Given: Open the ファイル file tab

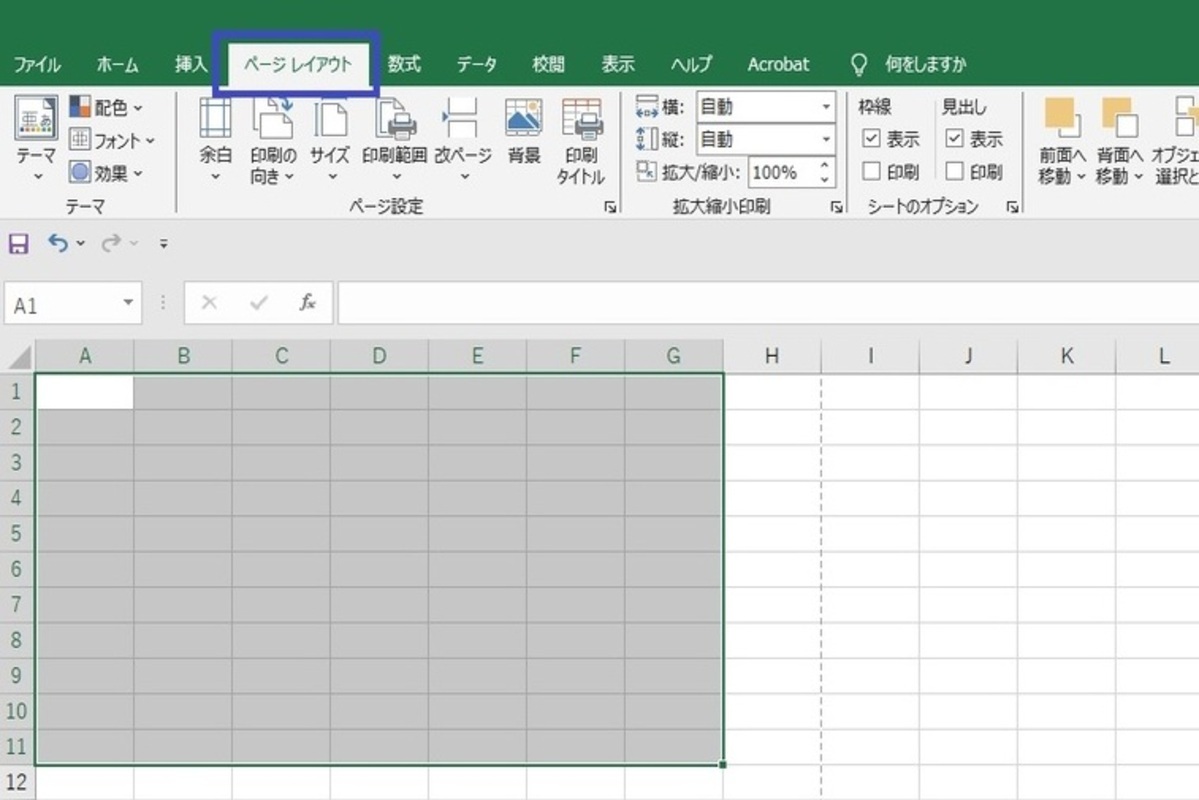Looking at the screenshot, I should tap(37, 64).
